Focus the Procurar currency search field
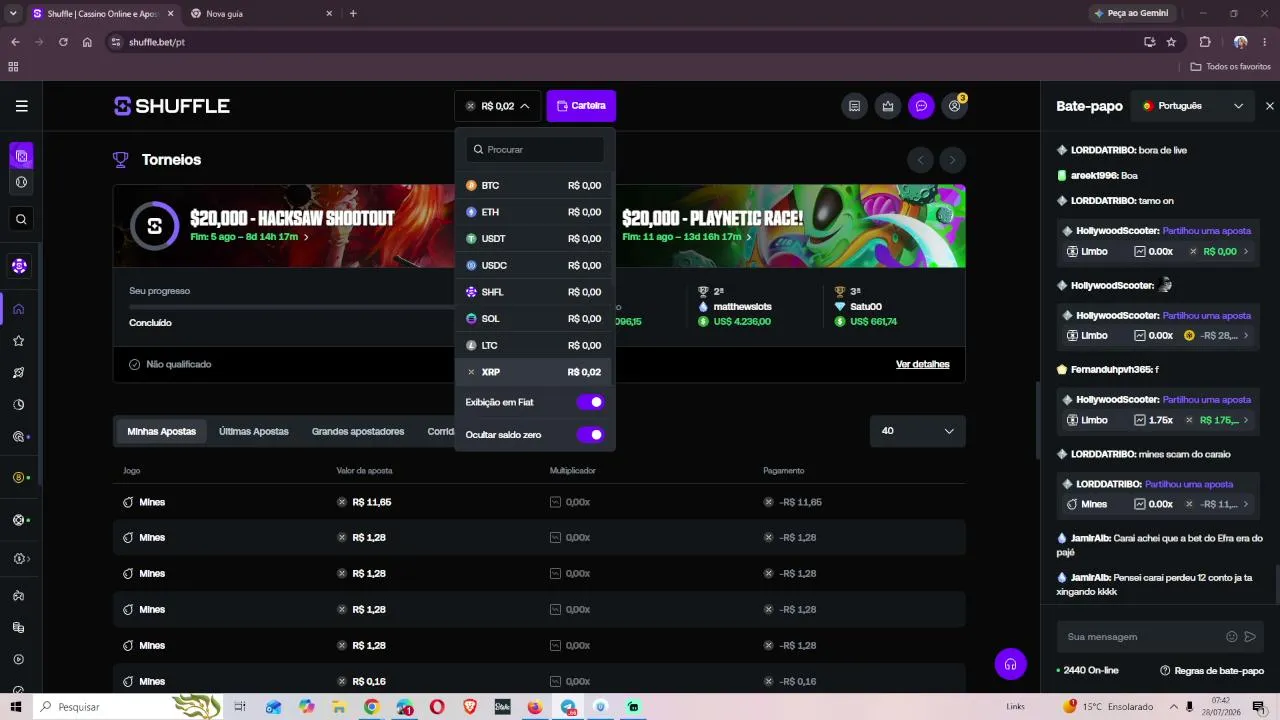 (535, 150)
